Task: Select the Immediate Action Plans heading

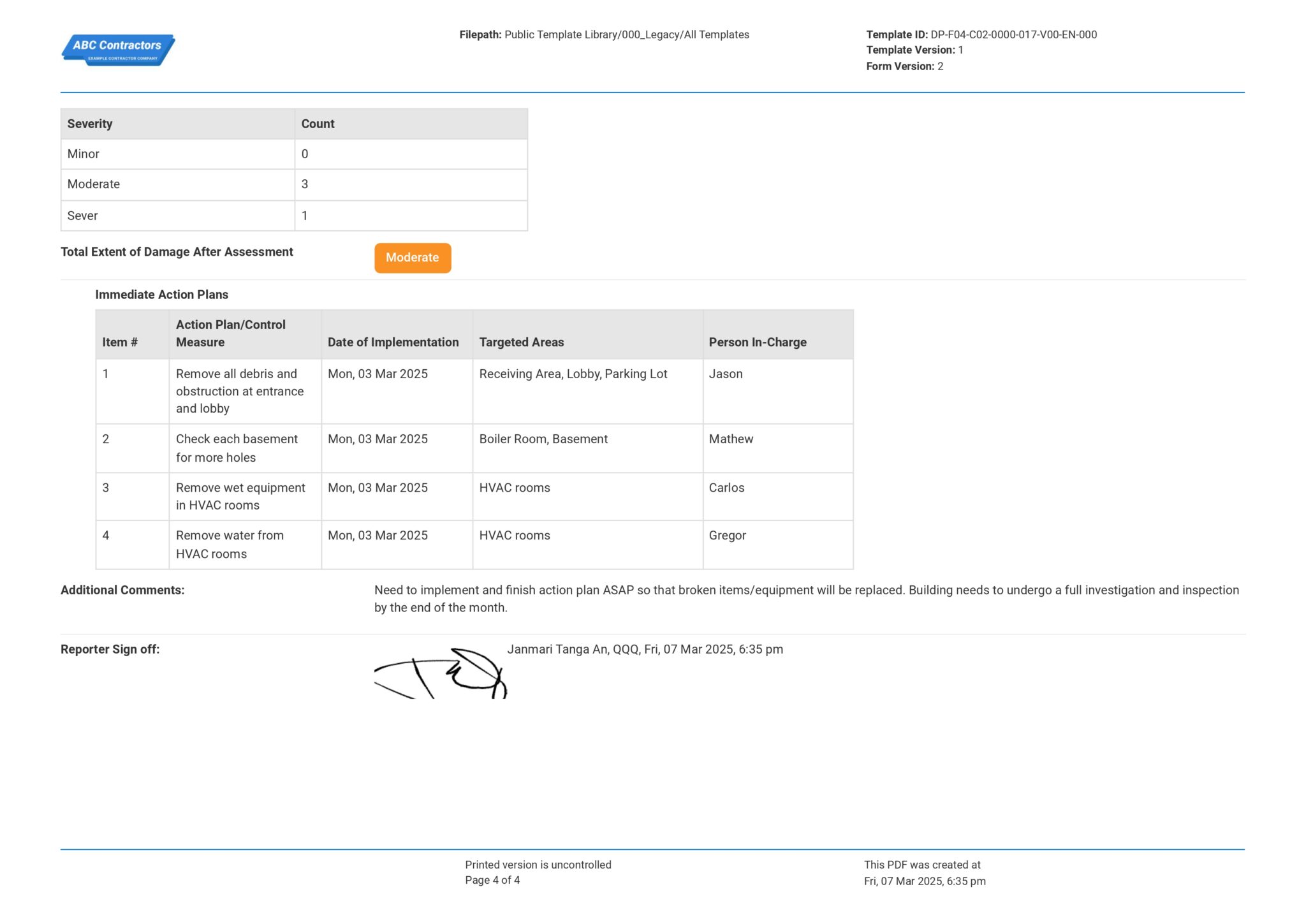Action: [x=161, y=295]
